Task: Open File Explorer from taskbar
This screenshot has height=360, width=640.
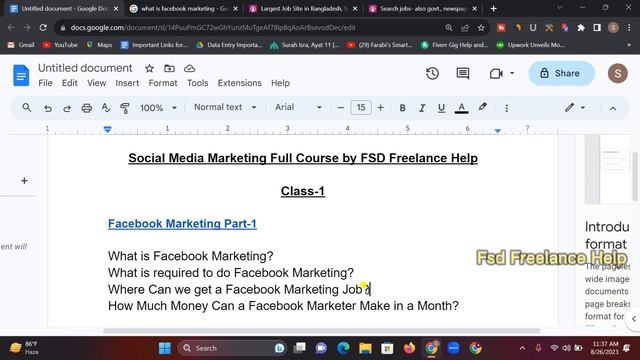Action: click(365, 348)
